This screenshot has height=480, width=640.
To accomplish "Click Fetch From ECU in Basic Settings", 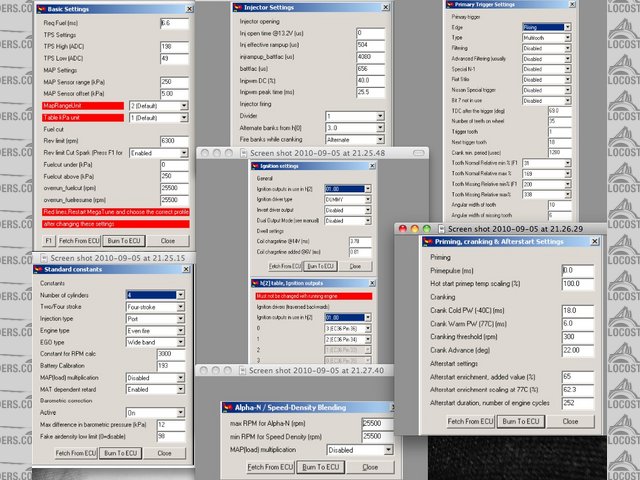I will [79, 241].
